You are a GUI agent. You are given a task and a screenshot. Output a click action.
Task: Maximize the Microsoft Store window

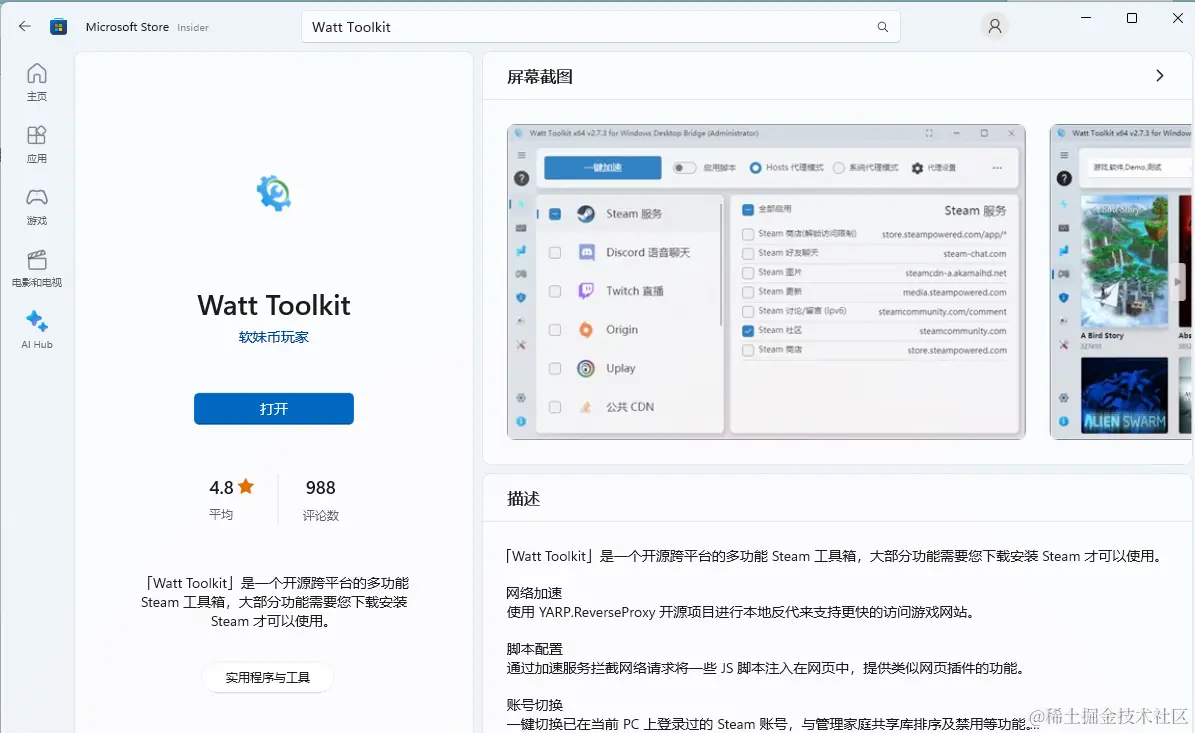pos(1132,18)
